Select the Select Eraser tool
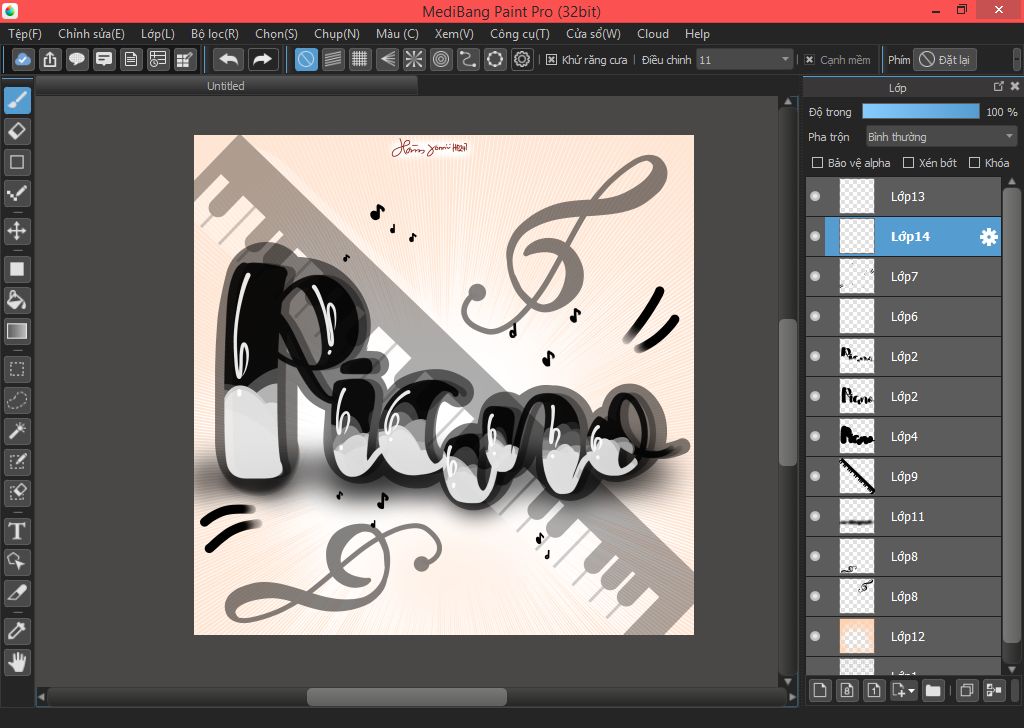 (x=17, y=493)
